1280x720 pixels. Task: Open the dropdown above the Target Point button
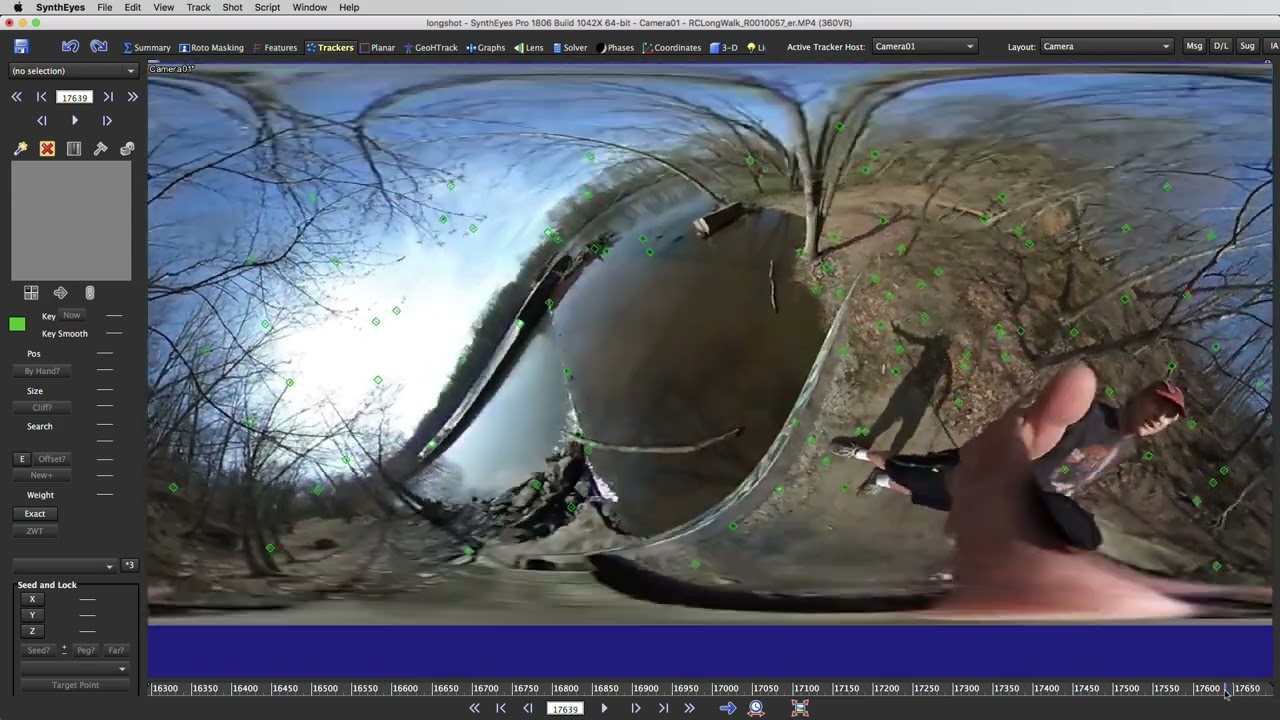[x=75, y=668]
